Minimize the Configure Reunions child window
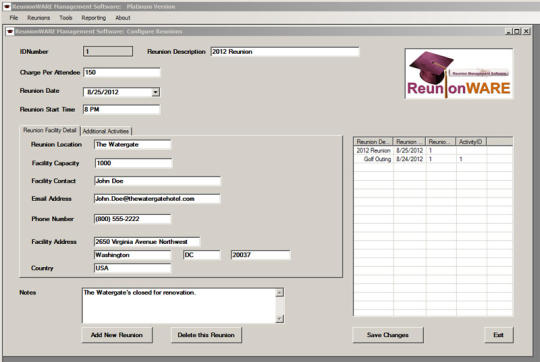 pos(509,31)
